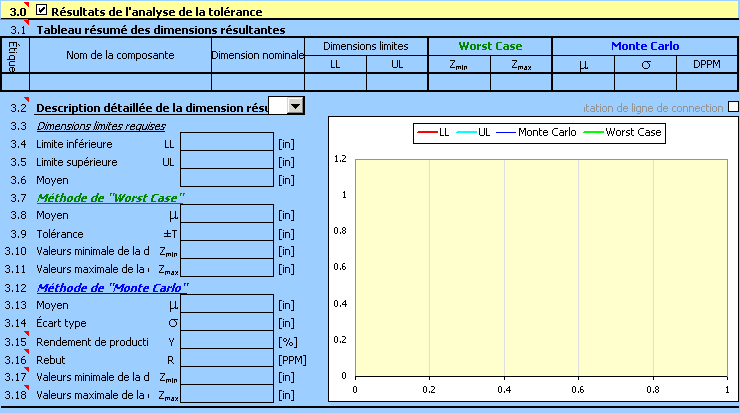740x413 pixels.
Task: Click the 'Limite supérieure' UL input field
Action: tap(227, 160)
